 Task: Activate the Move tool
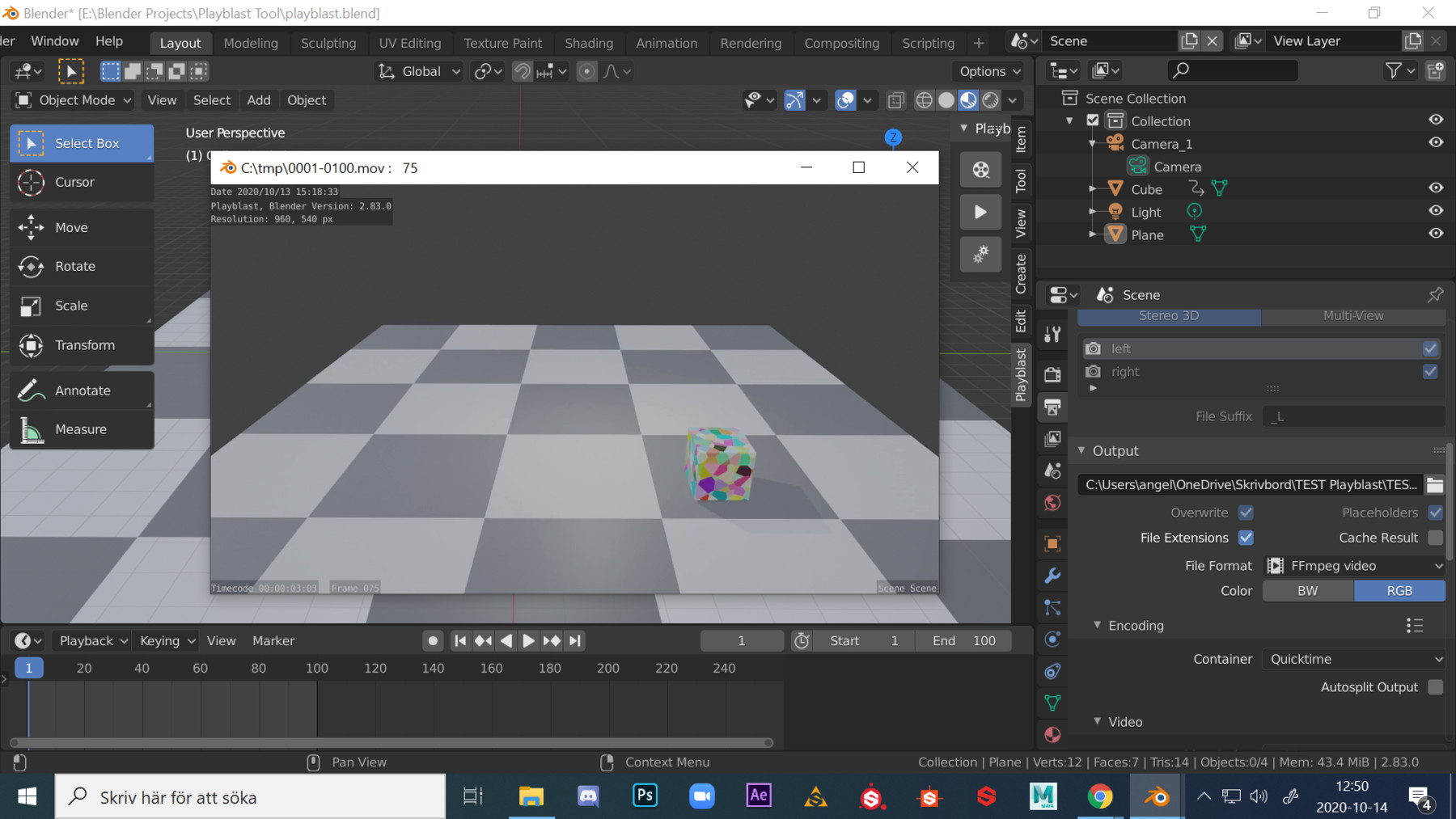click(82, 228)
